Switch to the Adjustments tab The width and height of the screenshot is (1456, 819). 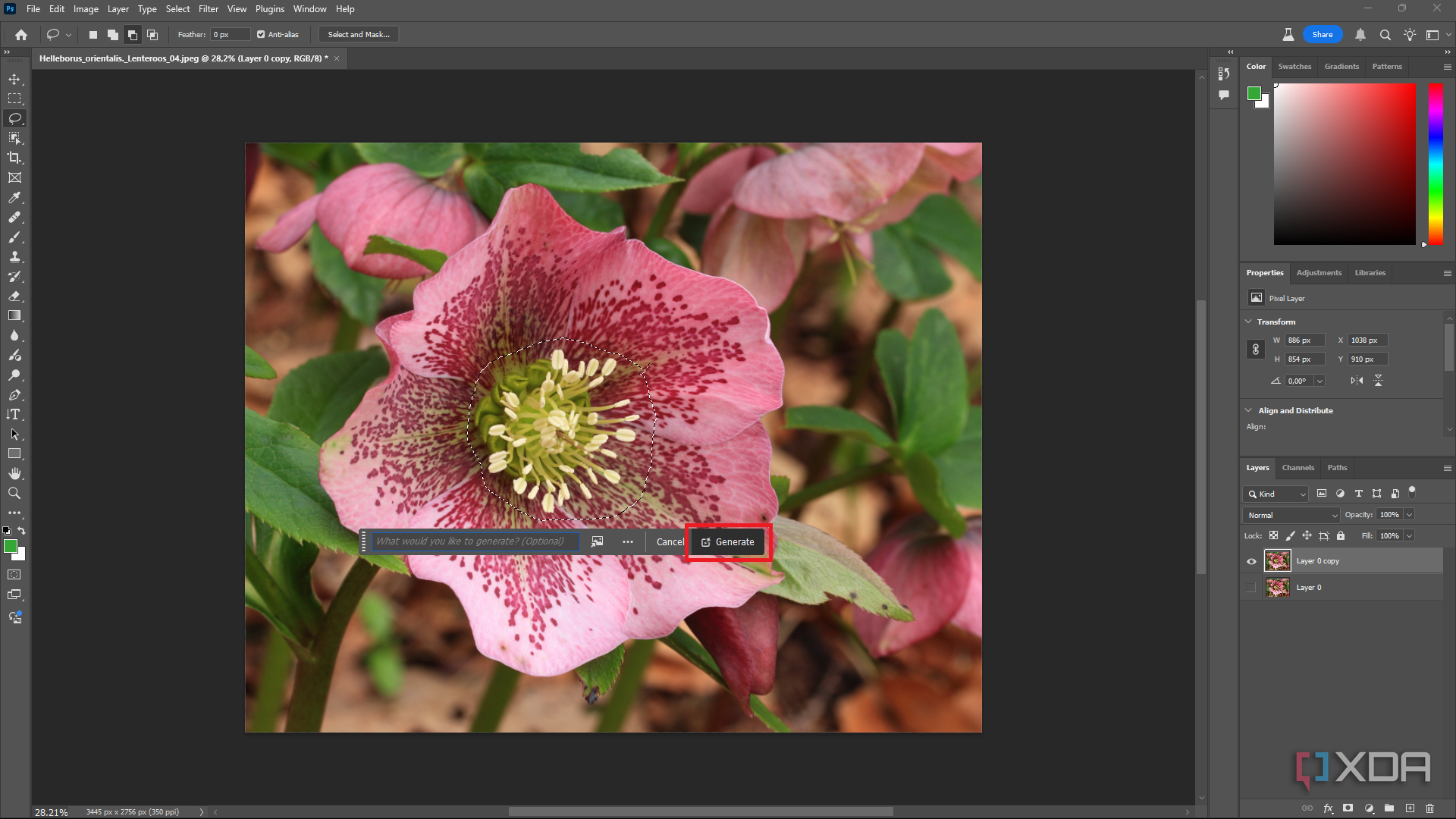tap(1319, 273)
